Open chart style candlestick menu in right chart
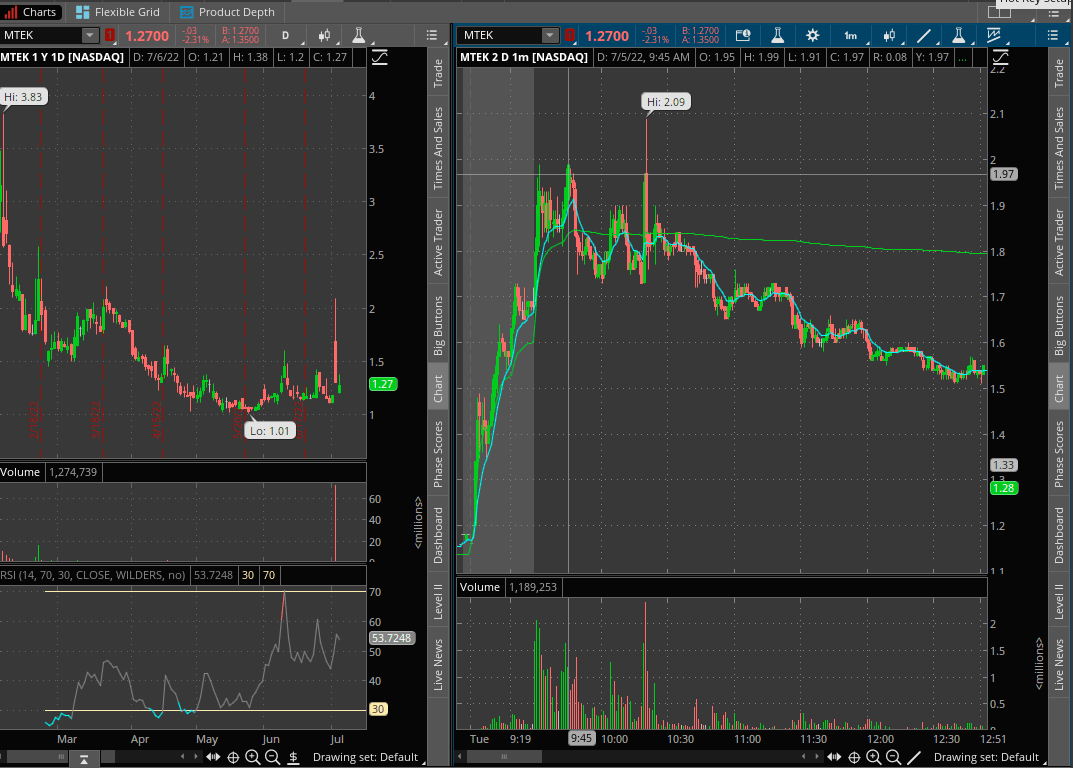Viewport: 1073px width, 768px height. (889, 36)
